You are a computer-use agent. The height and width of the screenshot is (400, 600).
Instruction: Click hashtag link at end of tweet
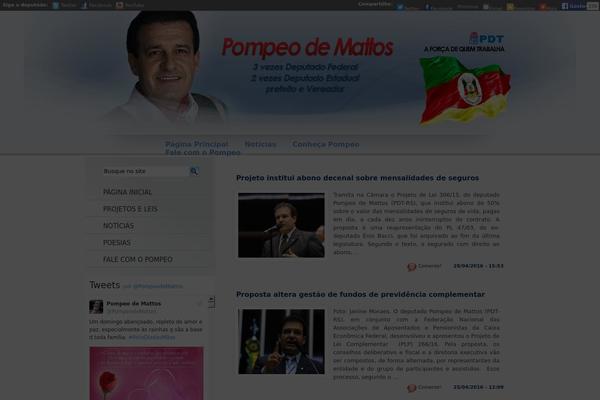(x=152, y=338)
